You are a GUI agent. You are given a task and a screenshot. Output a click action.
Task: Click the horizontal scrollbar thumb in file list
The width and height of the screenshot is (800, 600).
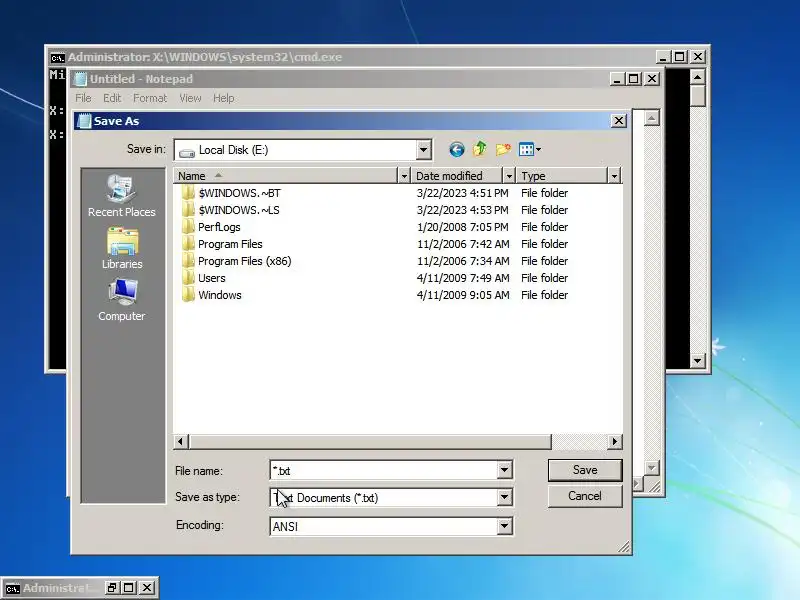pos(370,441)
